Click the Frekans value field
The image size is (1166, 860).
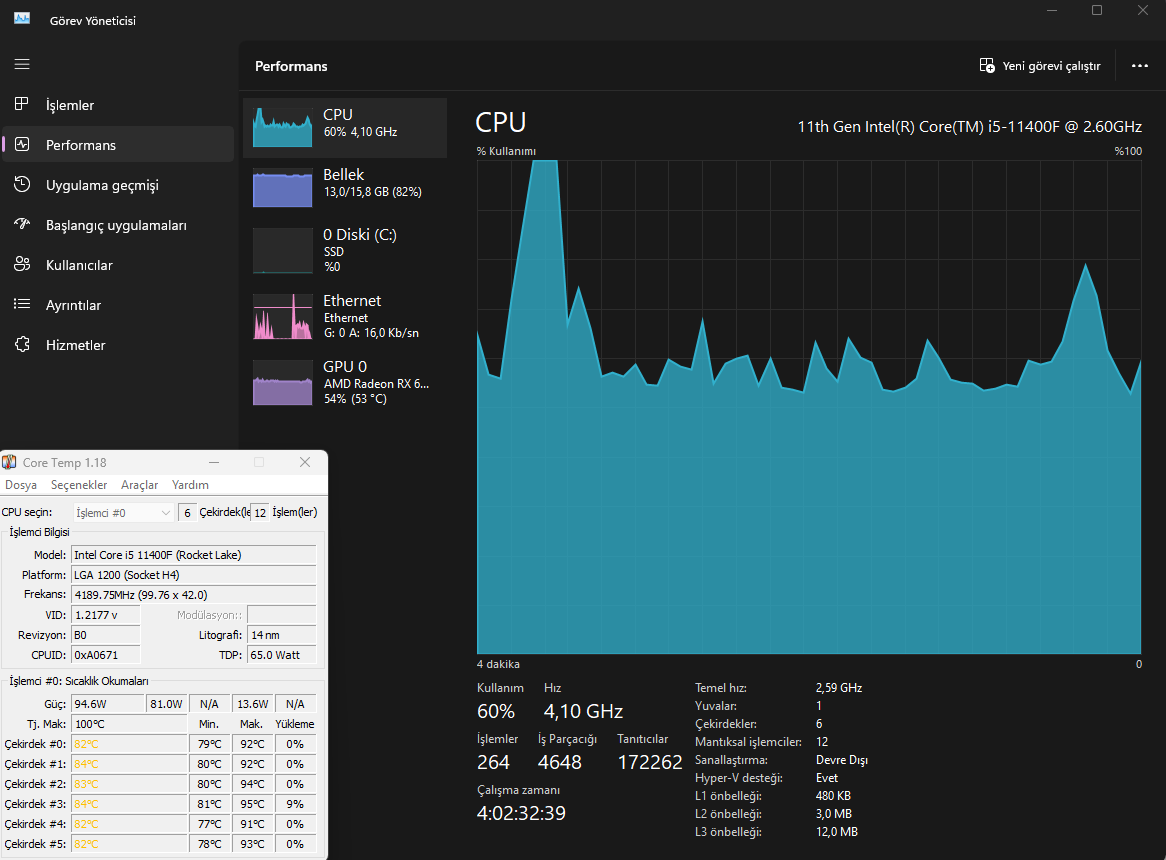tap(194, 595)
